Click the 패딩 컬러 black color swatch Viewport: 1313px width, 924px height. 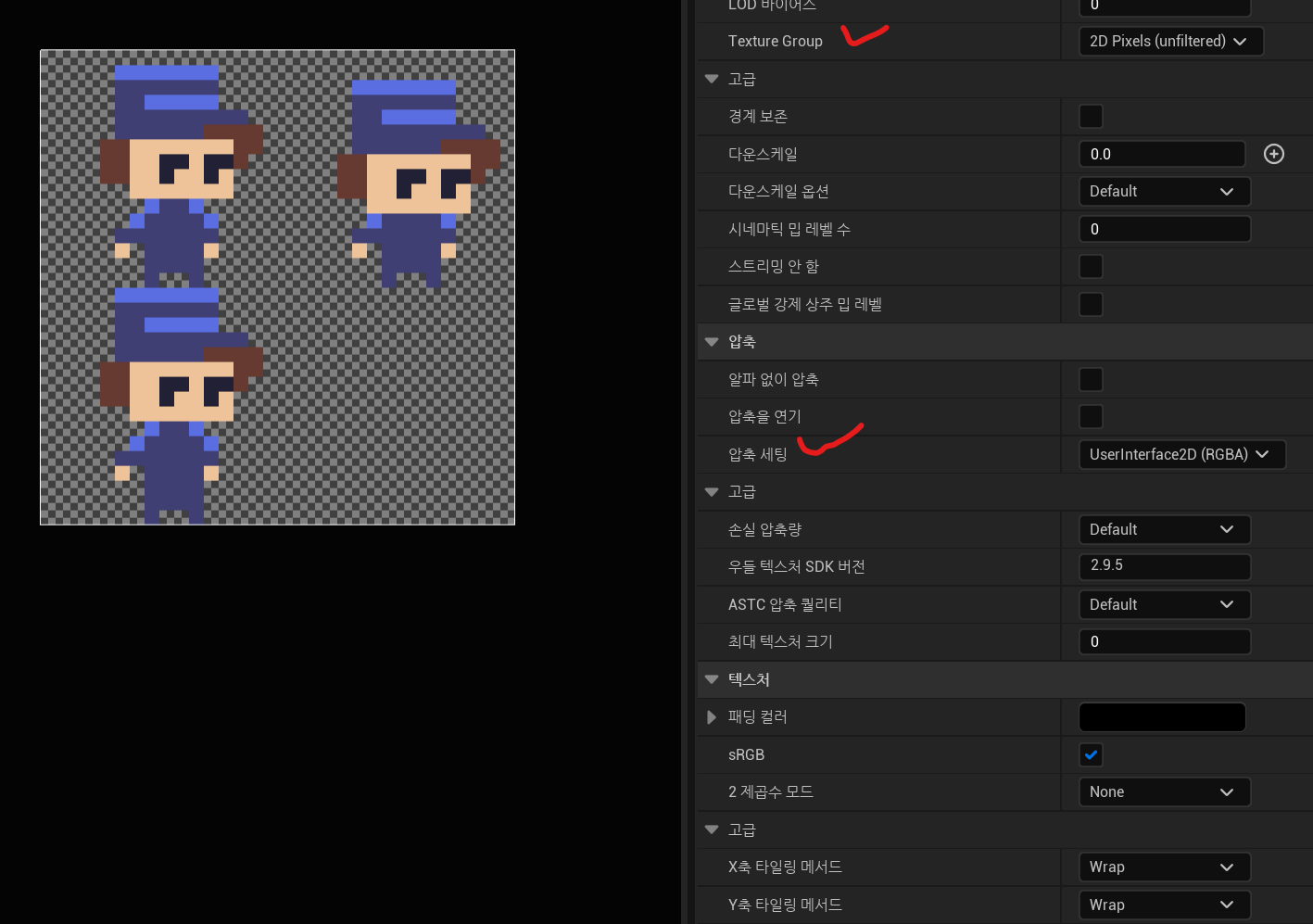pos(1162,717)
